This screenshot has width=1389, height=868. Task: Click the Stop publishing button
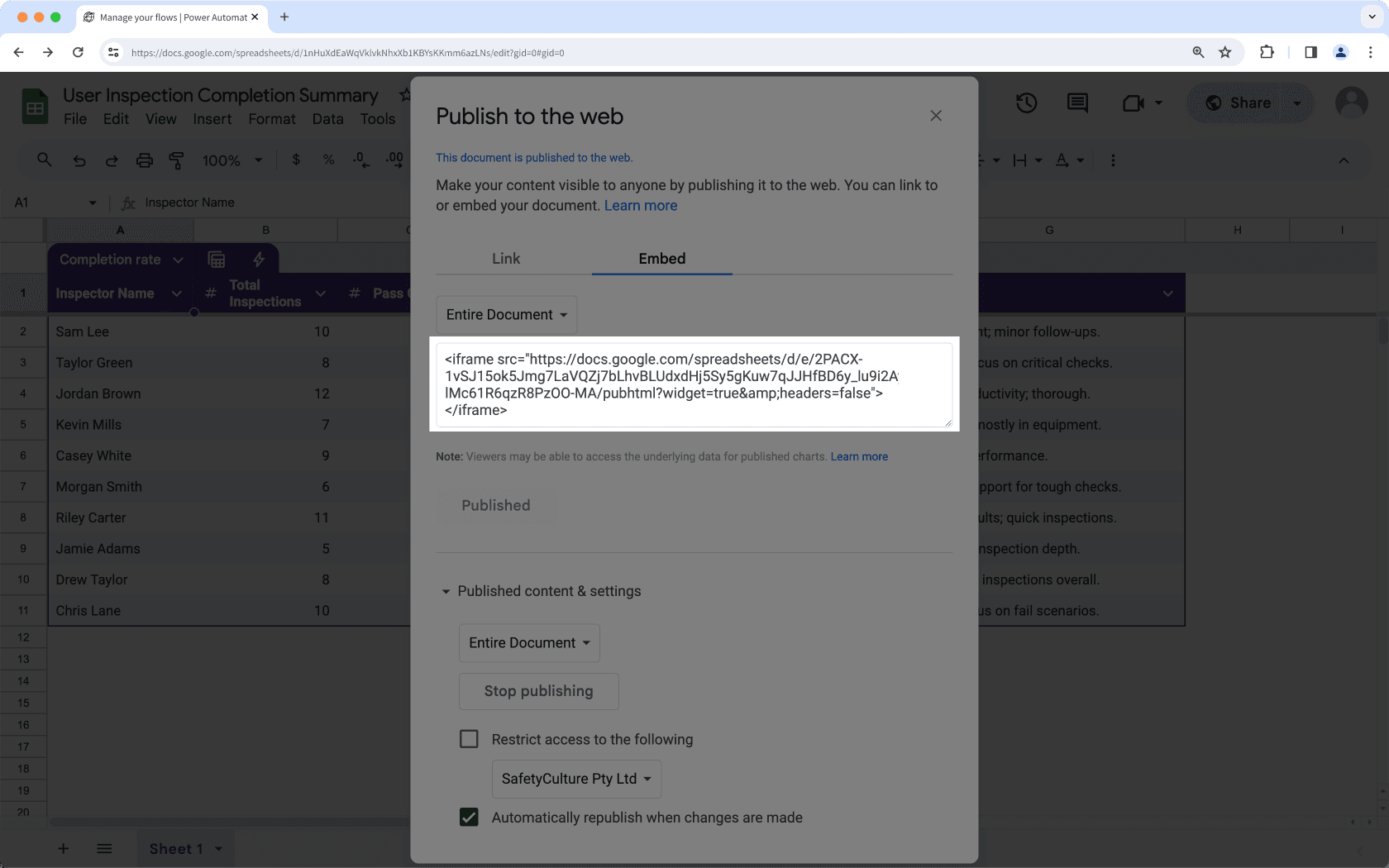[538, 690]
